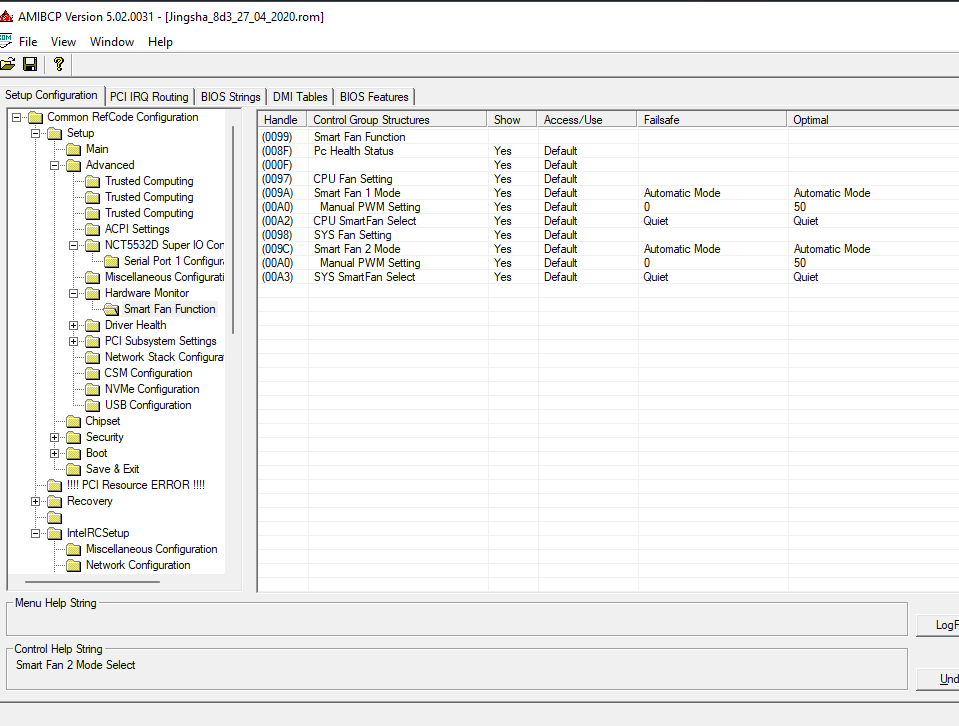Click the AMIBCP application icon in title bar
The height and width of the screenshot is (726, 959).
point(6,17)
